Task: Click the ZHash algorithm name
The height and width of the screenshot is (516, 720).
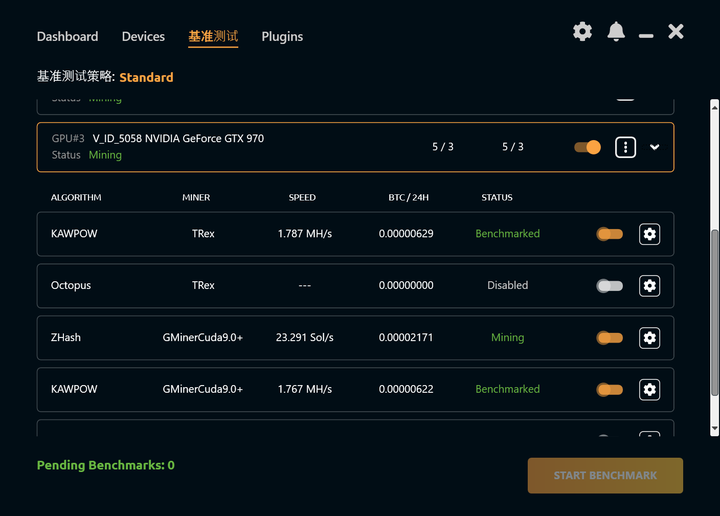Action: pos(66,337)
